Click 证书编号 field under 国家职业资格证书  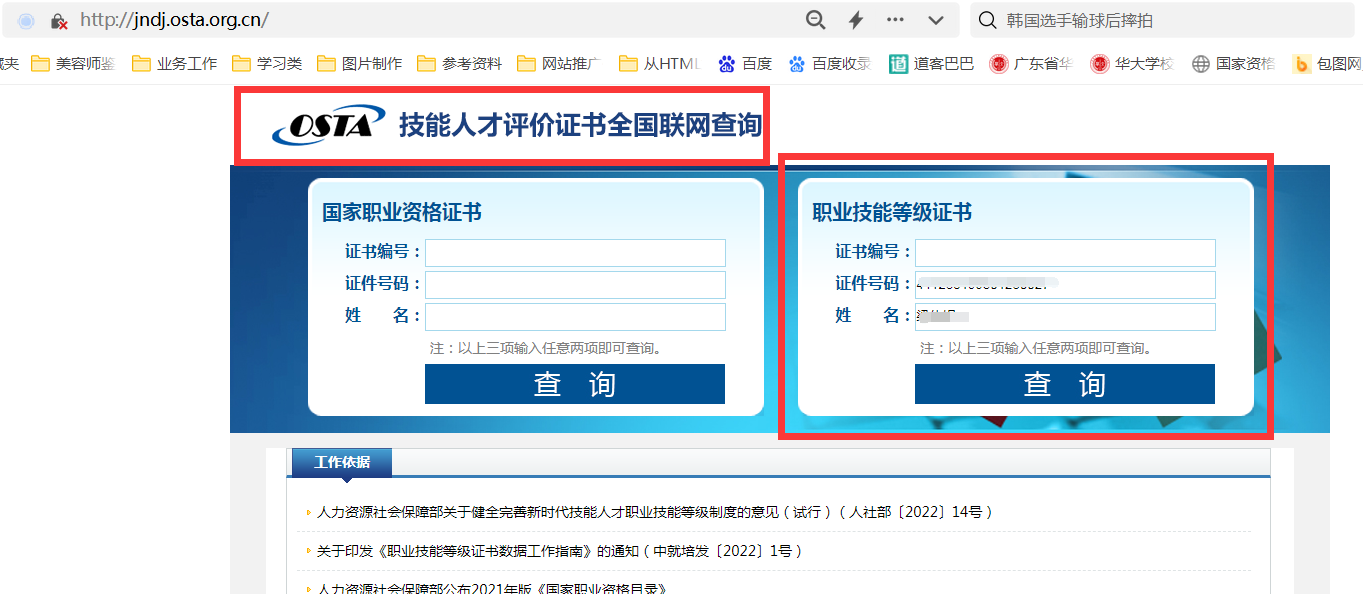pyautogui.click(x=575, y=253)
